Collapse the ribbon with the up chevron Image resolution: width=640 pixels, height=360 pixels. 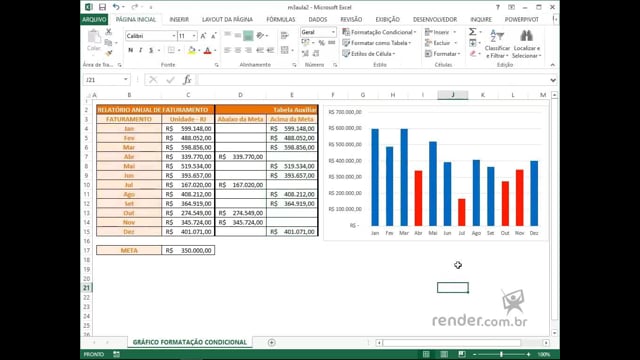553,65
